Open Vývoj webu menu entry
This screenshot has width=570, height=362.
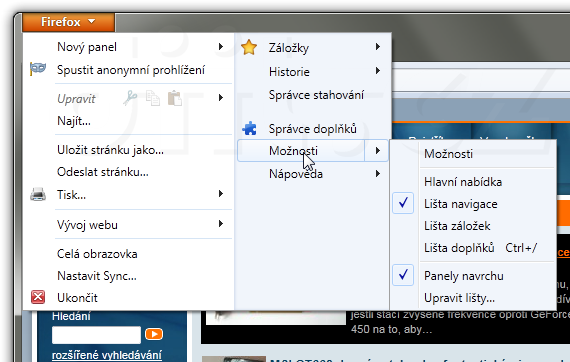click(87, 225)
